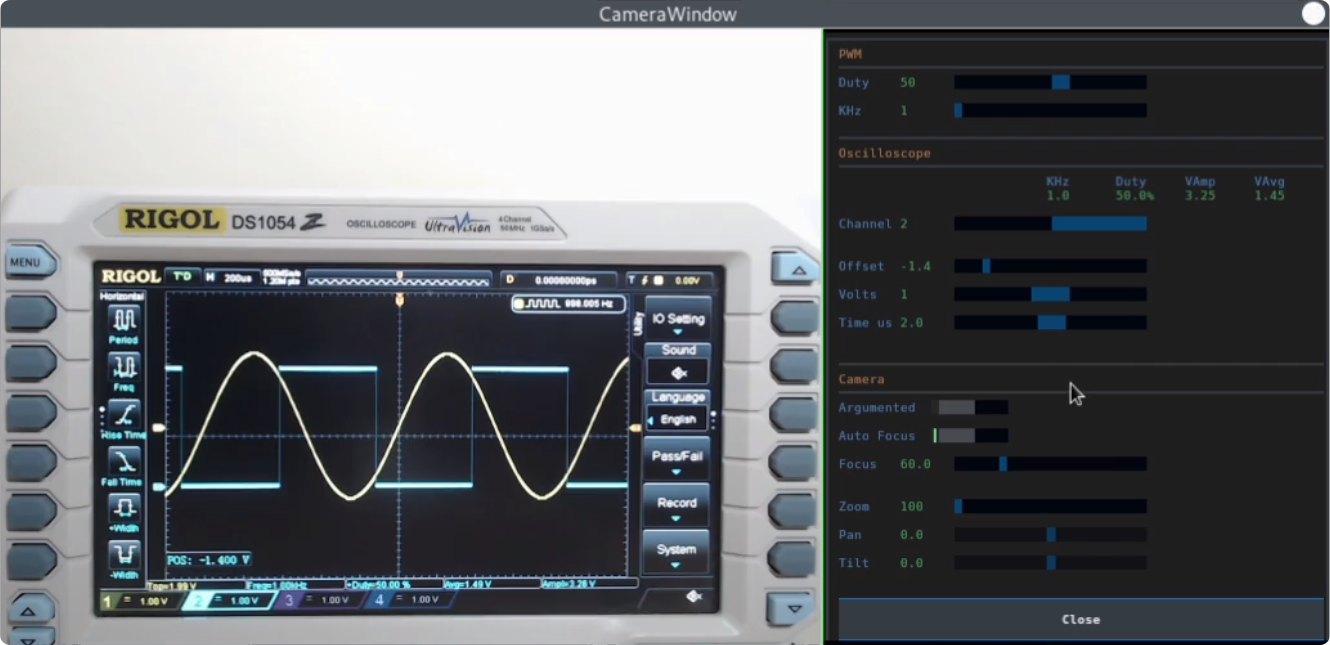The image size is (1330, 645).
Task: Click the down arrow button at the oscilloscope's bottom right
Action: [794, 608]
